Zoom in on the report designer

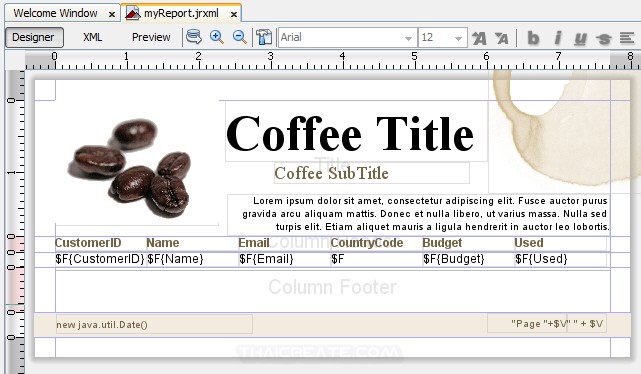click(217, 37)
